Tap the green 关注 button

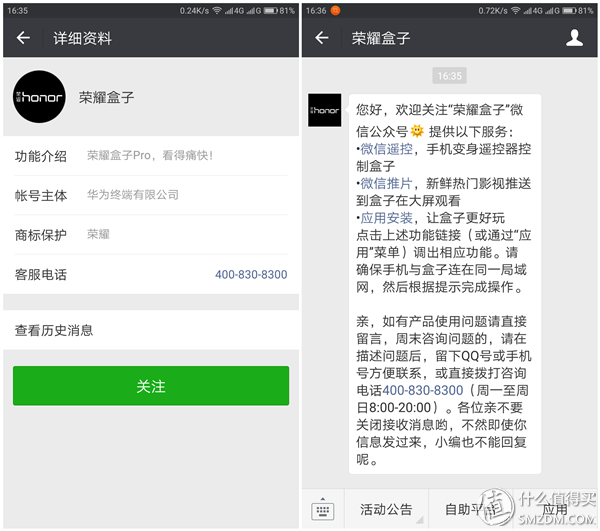tap(151, 386)
